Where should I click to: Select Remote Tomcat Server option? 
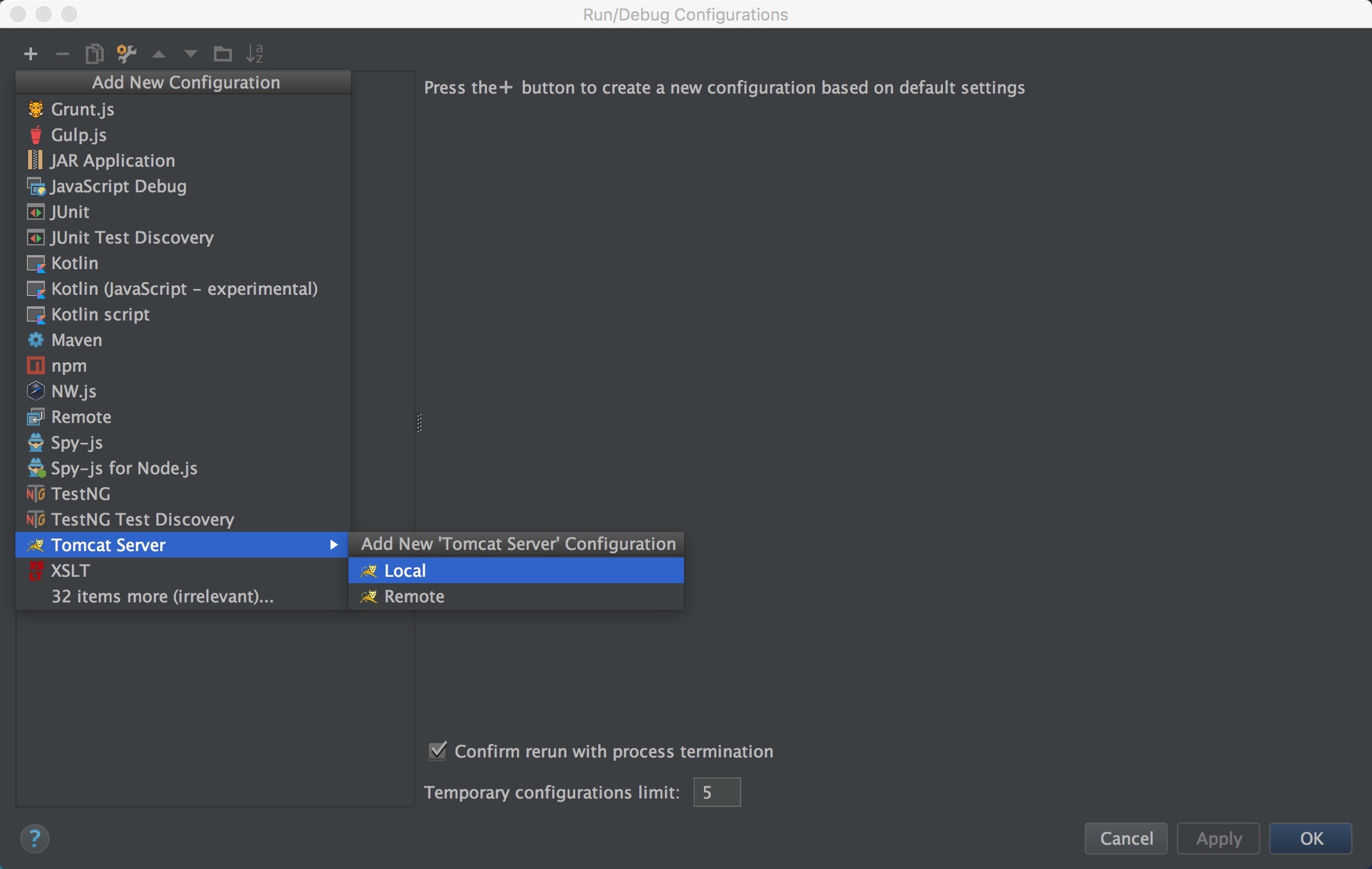(414, 595)
